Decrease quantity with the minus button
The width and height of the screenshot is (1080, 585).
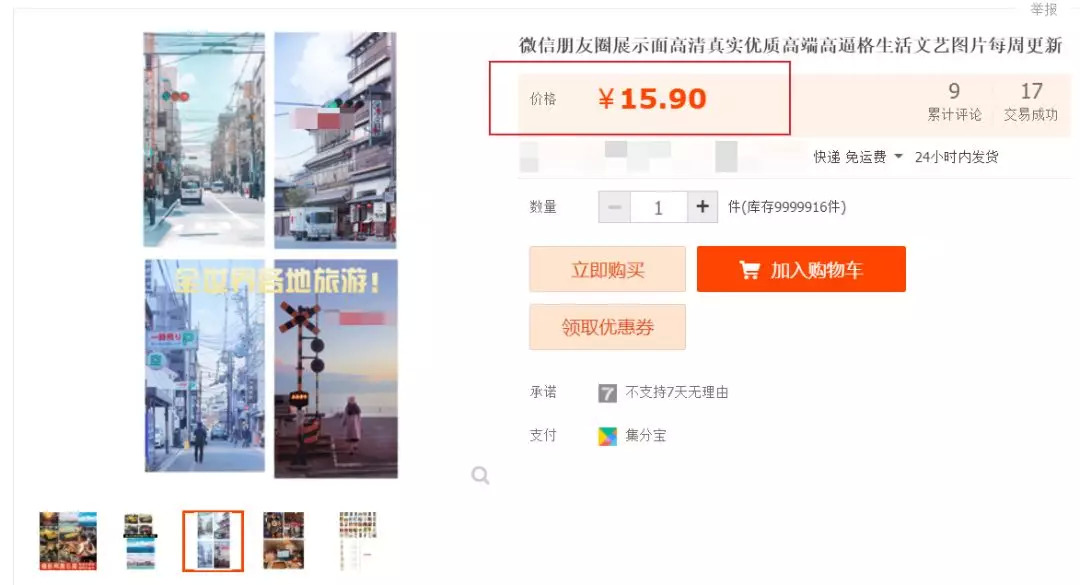(614, 207)
